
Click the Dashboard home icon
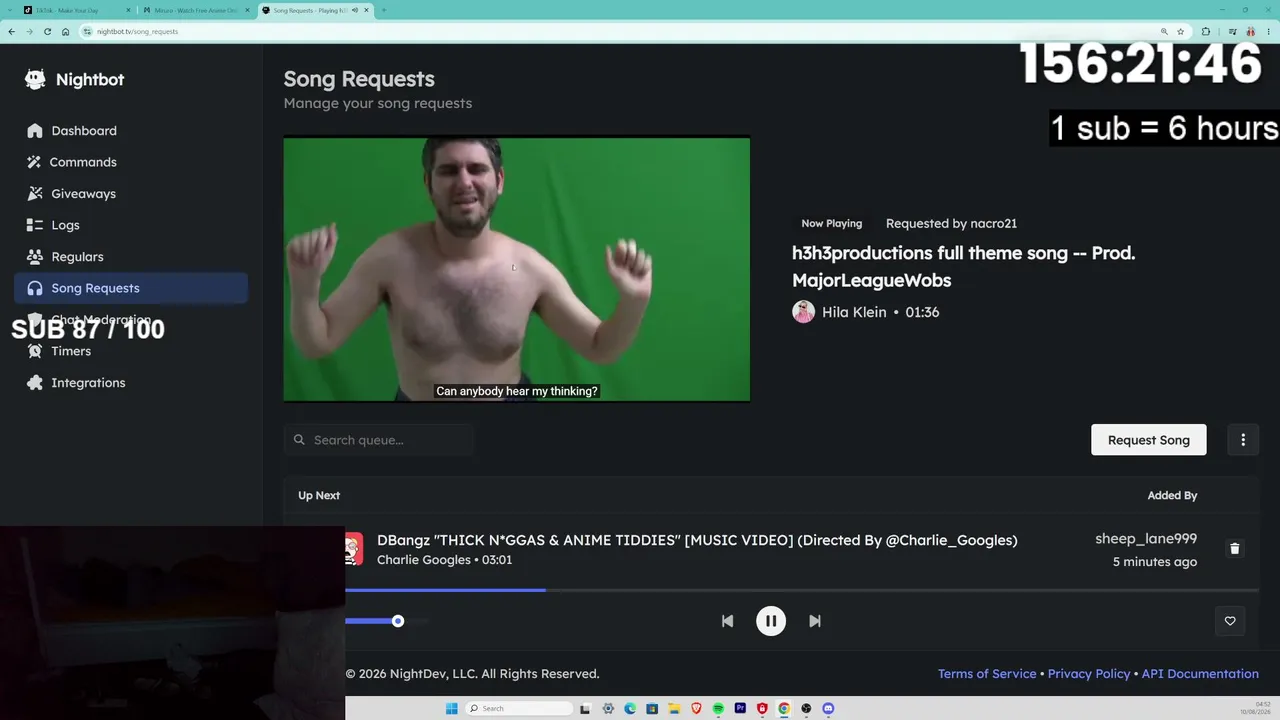(35, 131)
